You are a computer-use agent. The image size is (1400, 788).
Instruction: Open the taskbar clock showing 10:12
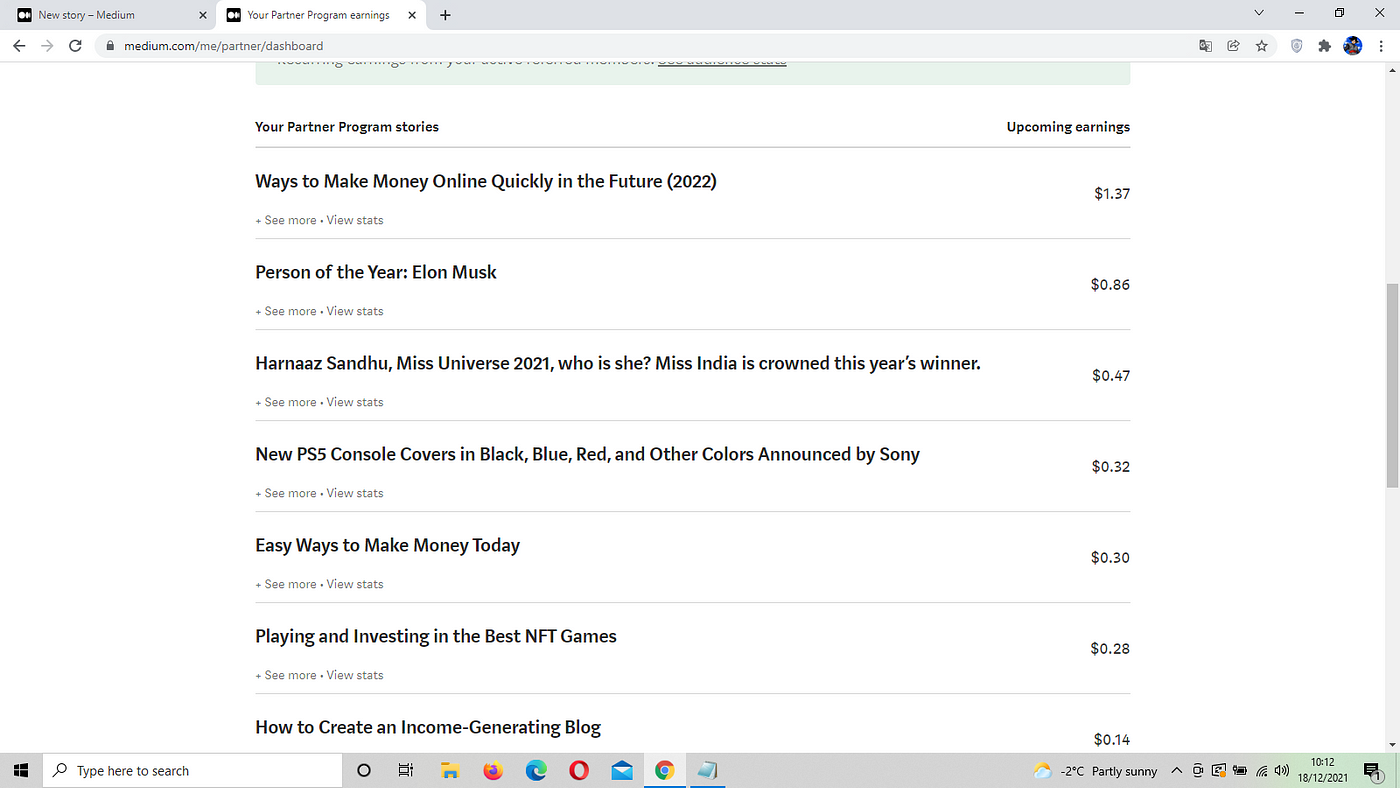pos(1323,770)
